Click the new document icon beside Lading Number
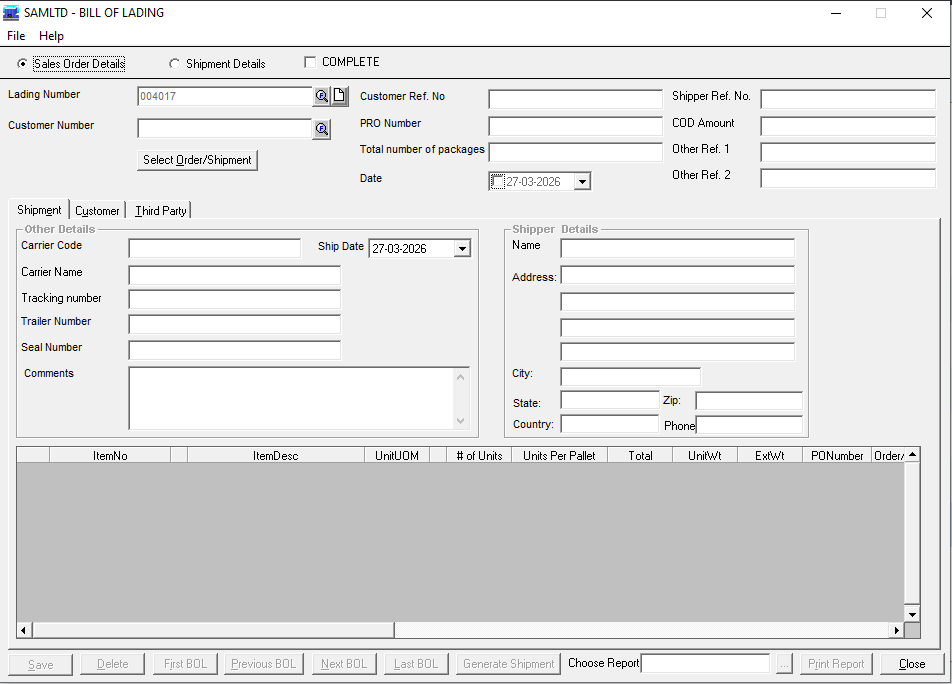 [x=339, y=96]
